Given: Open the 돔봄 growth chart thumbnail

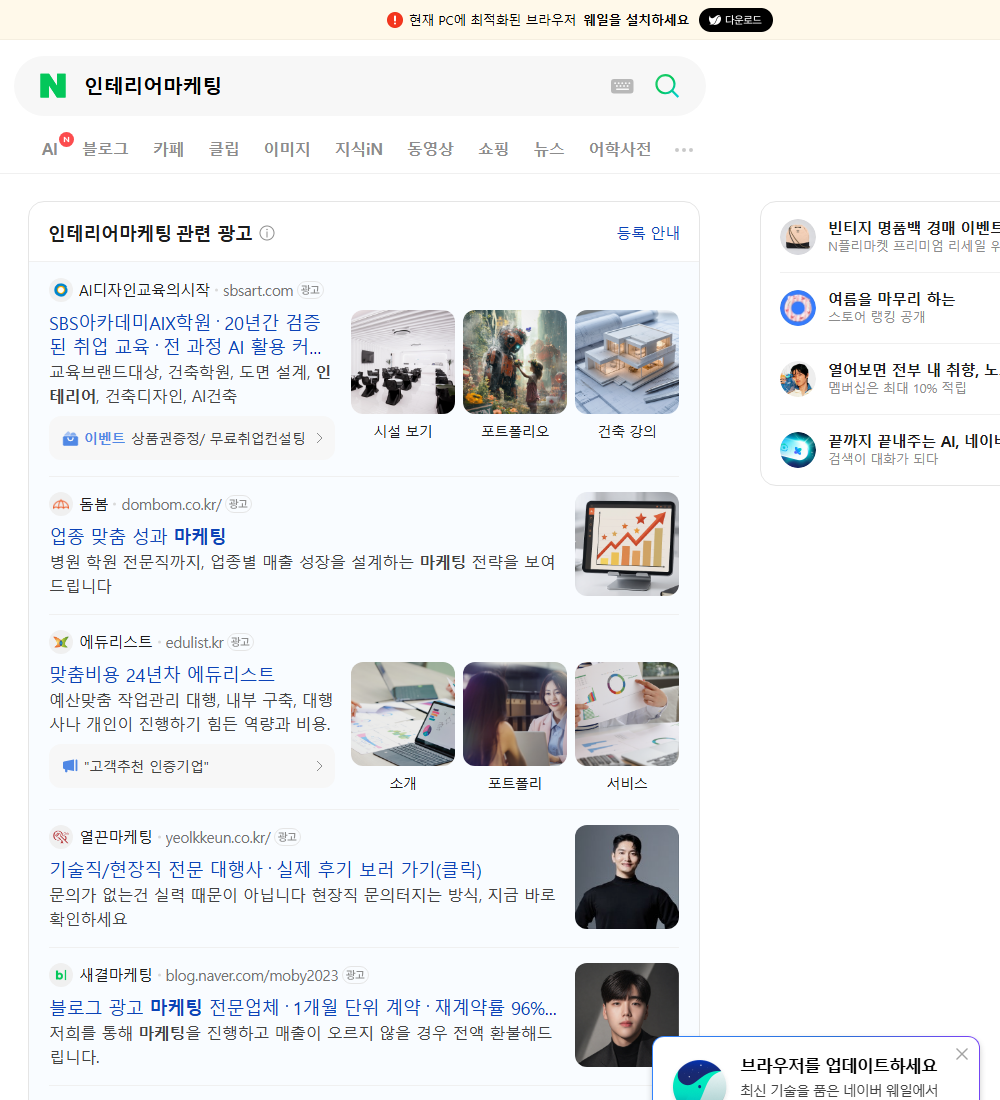Looking at the screenshot, I should coord(627,544).
